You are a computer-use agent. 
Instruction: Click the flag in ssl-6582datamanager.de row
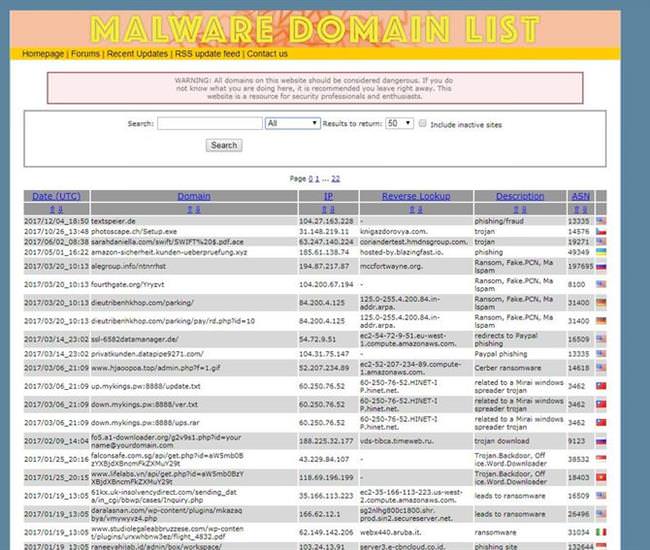601,339
